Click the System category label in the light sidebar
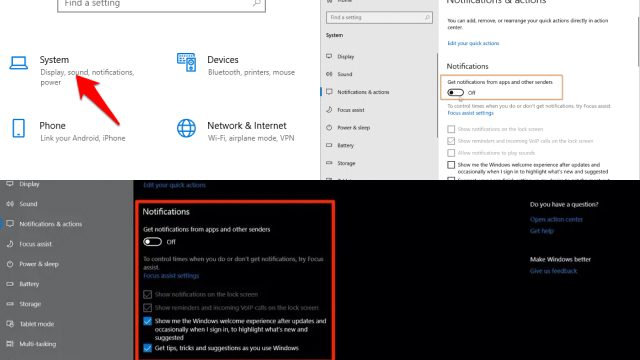The height and width of the screenshot is (360, 640). [x=334, y=36]
